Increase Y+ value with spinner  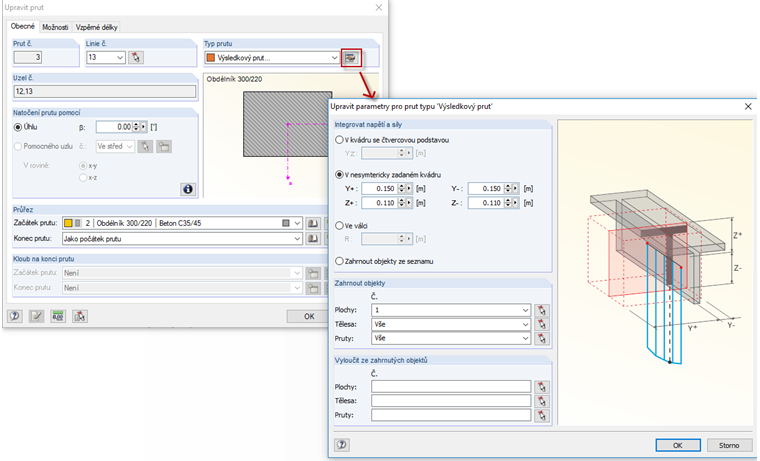401,186
